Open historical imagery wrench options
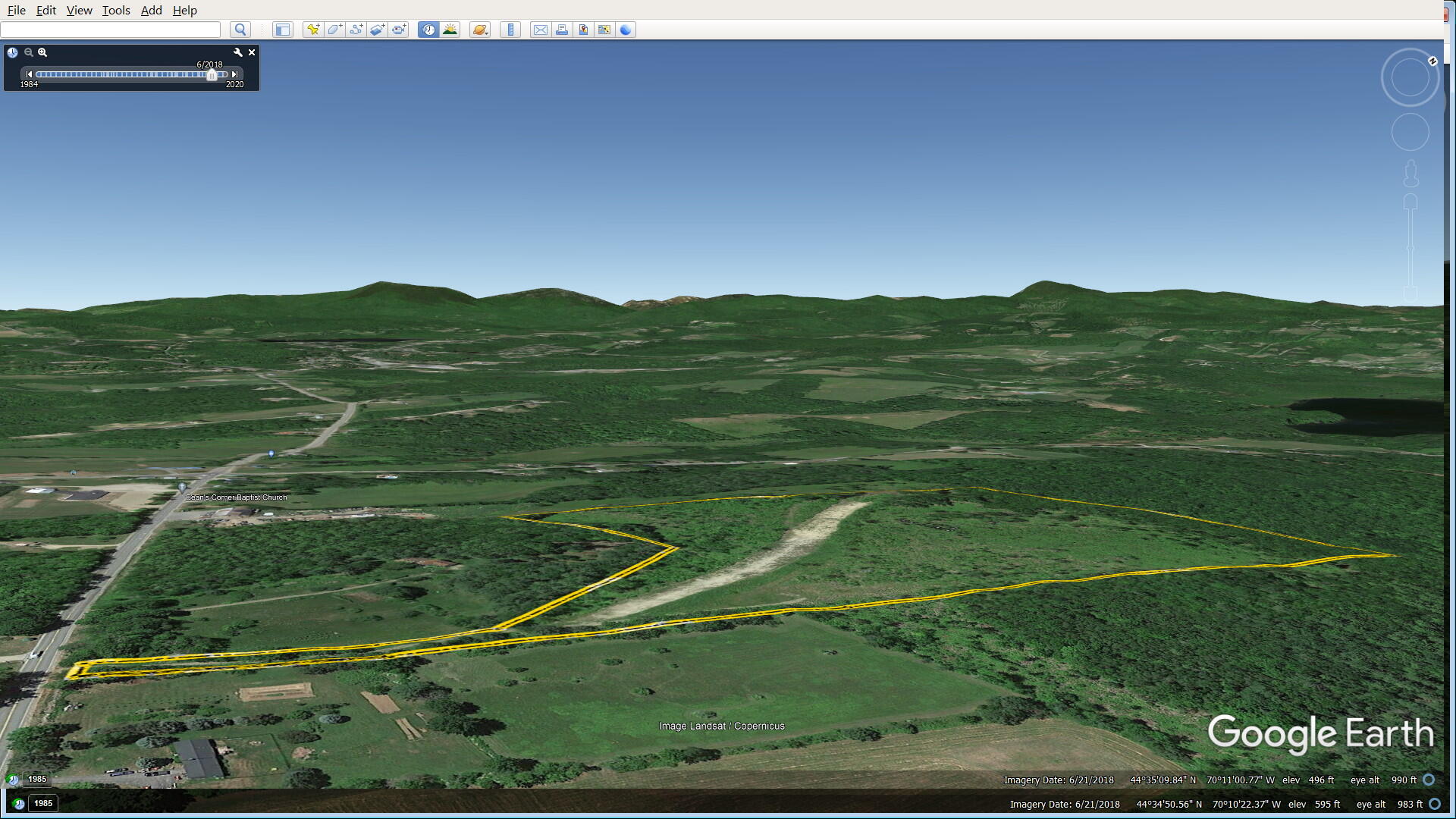This screenshot has width=1456, height=819. (238, 52)
